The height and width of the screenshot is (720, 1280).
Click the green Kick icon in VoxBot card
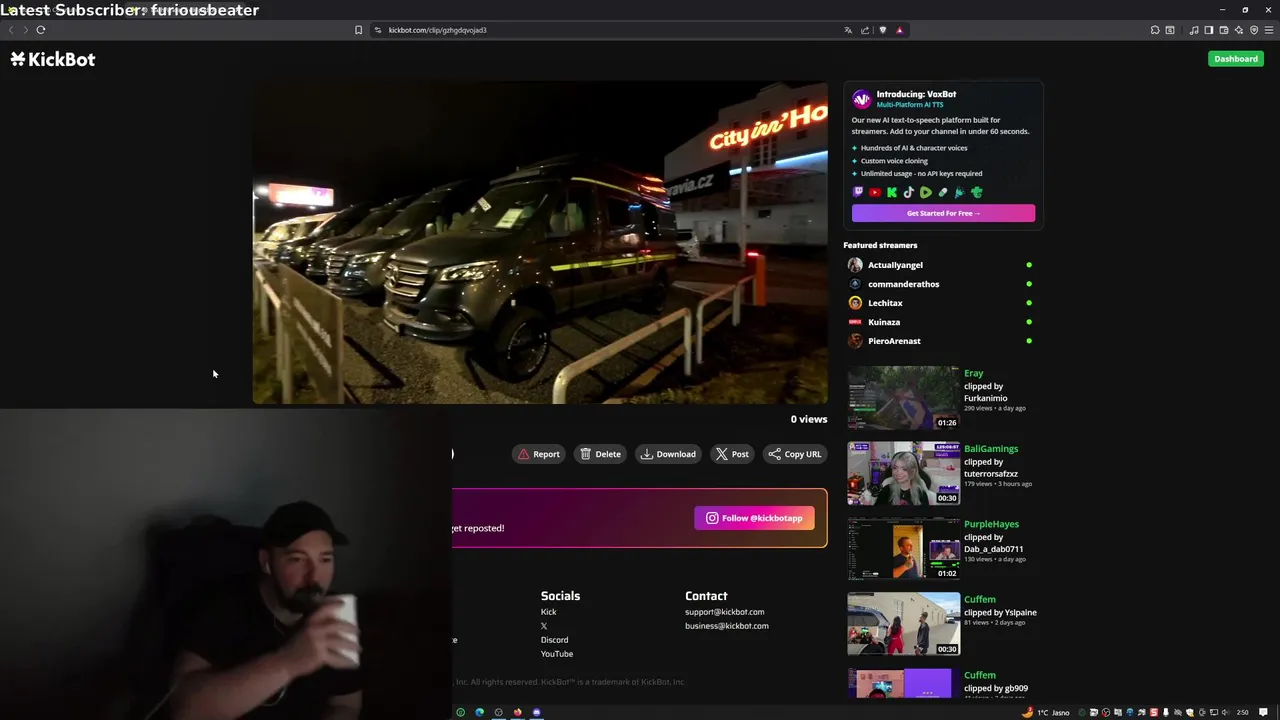tap(892, 192)
